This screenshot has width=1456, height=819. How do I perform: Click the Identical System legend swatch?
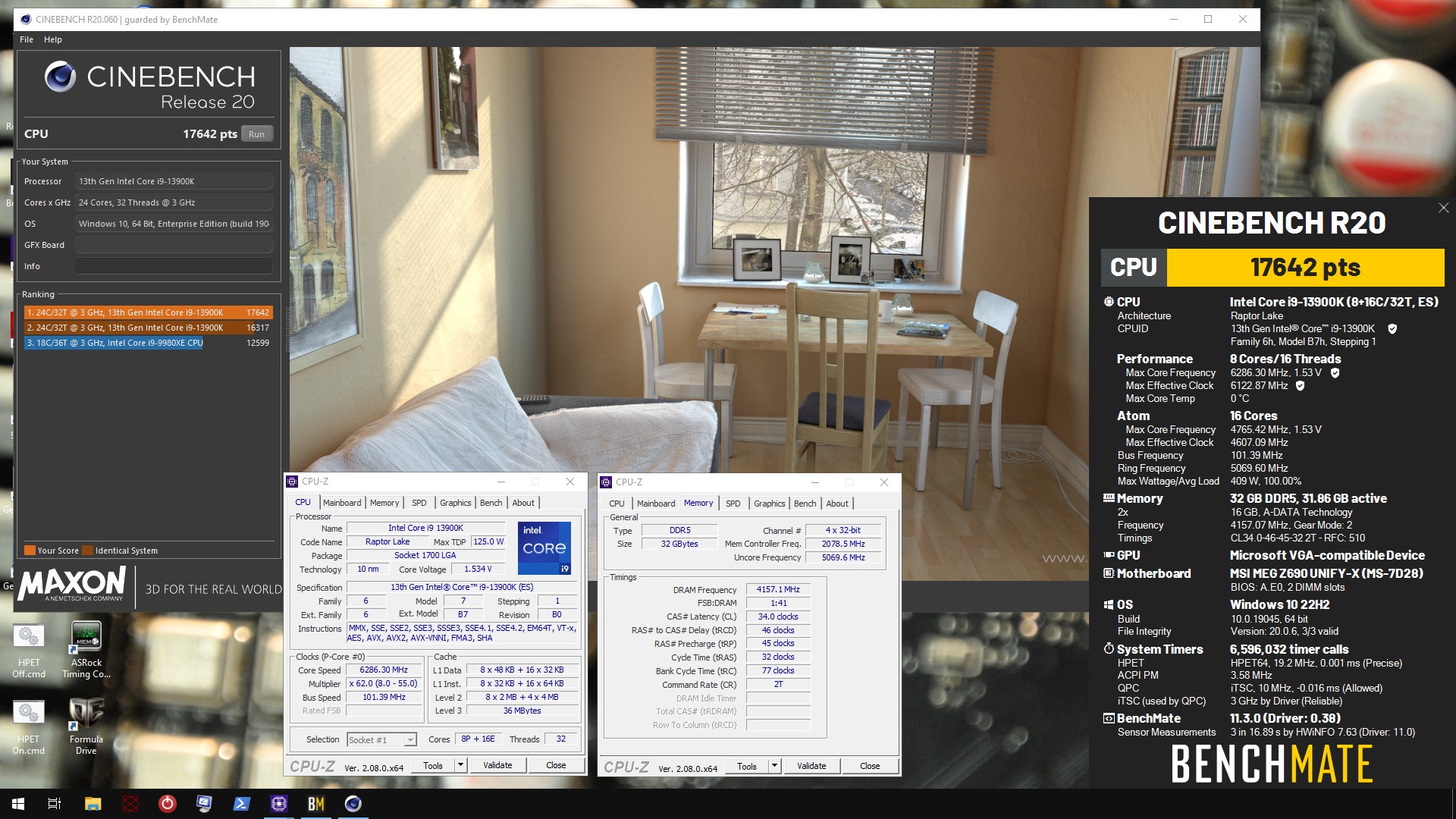88,551
